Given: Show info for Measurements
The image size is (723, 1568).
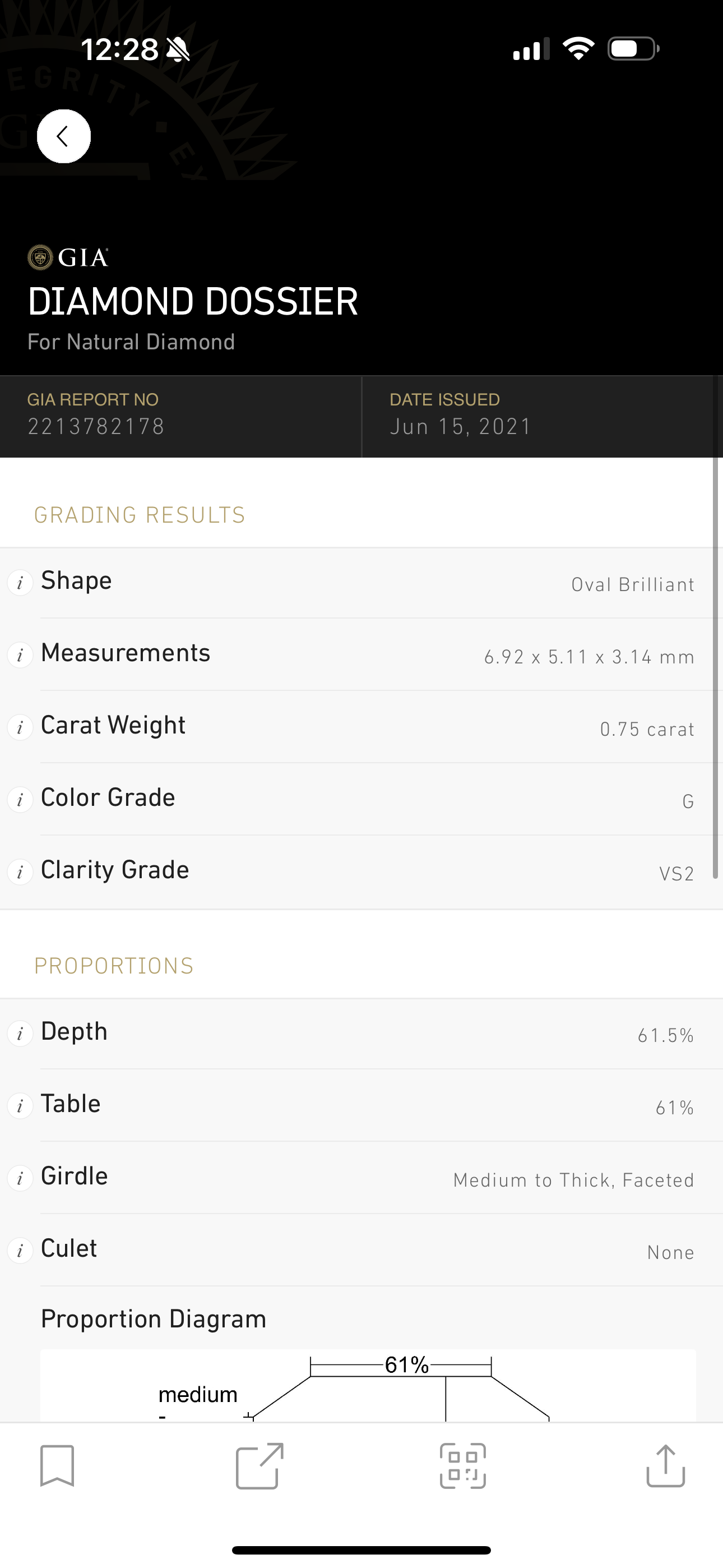Looking at the screenshot, I should coord(20,655).
